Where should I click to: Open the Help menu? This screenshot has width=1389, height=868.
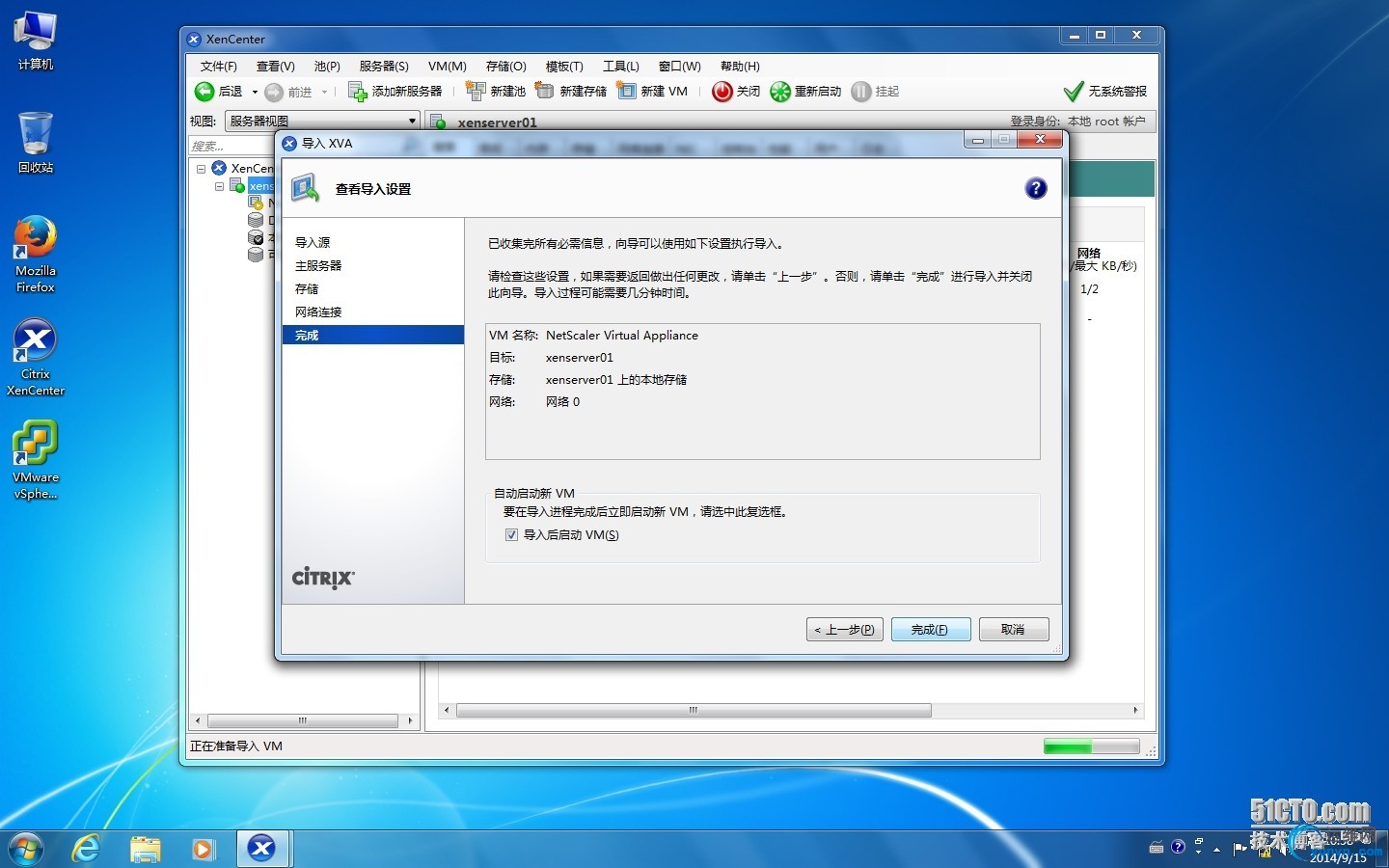coord(740,67)
